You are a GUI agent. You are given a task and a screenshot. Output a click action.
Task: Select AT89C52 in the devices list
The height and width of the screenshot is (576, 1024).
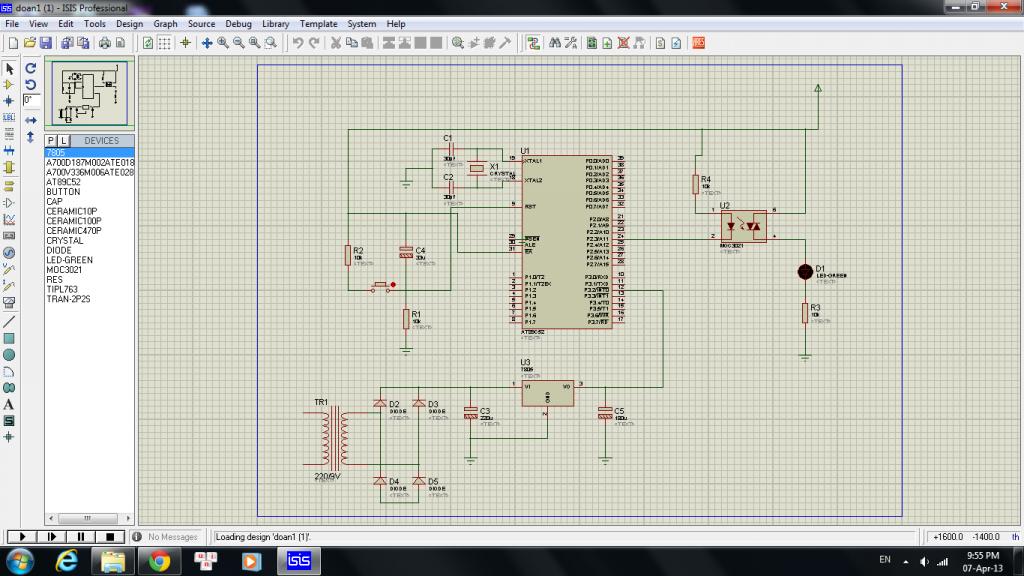pyautogui.click(x=64, y=182)
